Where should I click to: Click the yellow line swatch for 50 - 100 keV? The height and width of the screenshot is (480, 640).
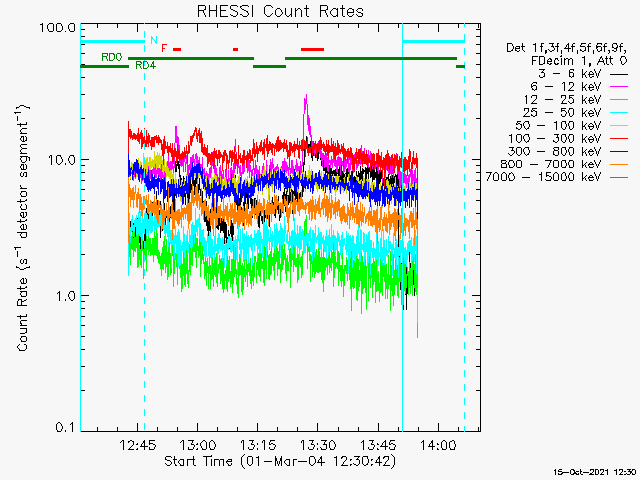[x=619, y=126]
